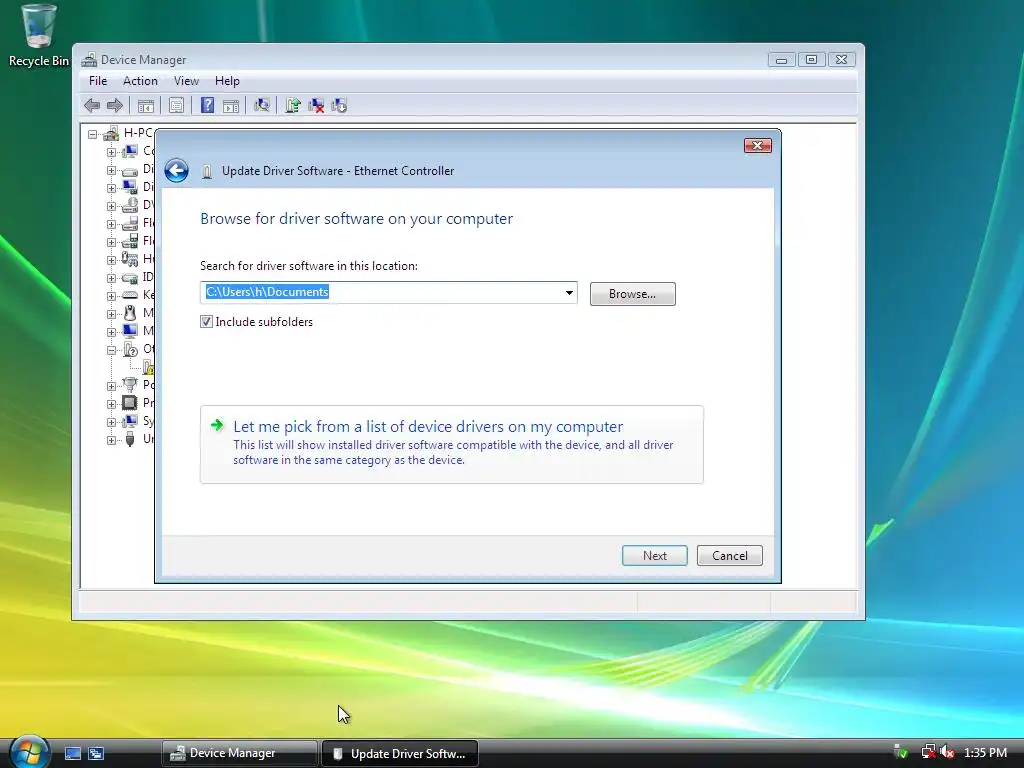Select the Ports connector icon in device tree
Viewport: 1024px width, 768px height.
coord(130,385)
